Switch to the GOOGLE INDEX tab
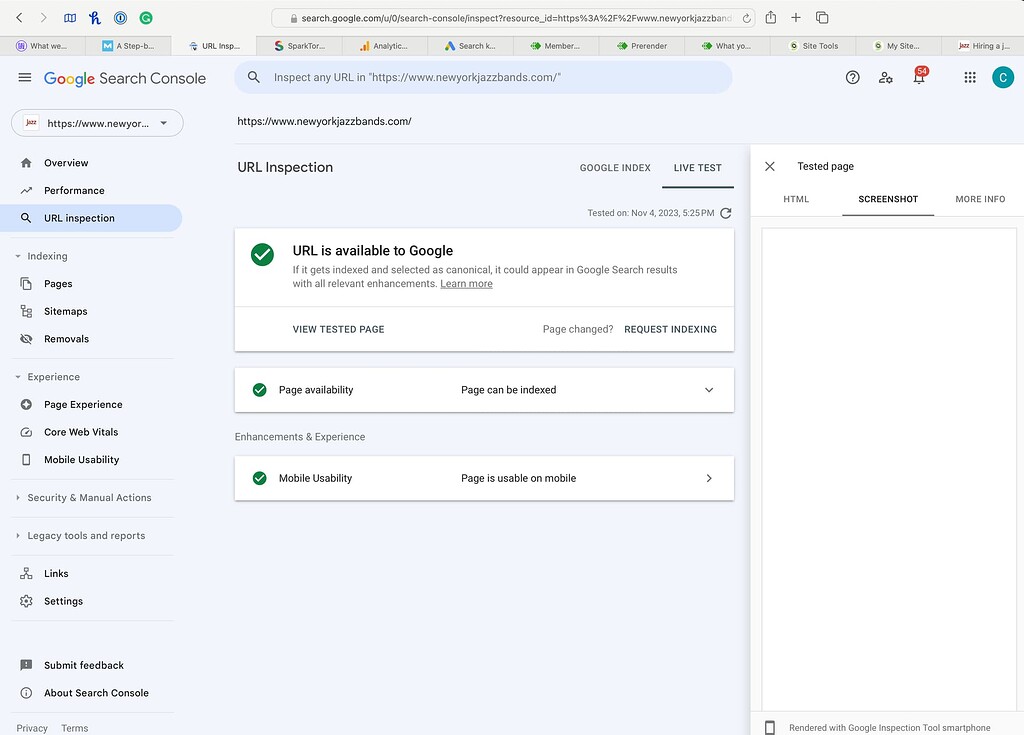This screenshot has height=735, width=1024. point(615,168)
